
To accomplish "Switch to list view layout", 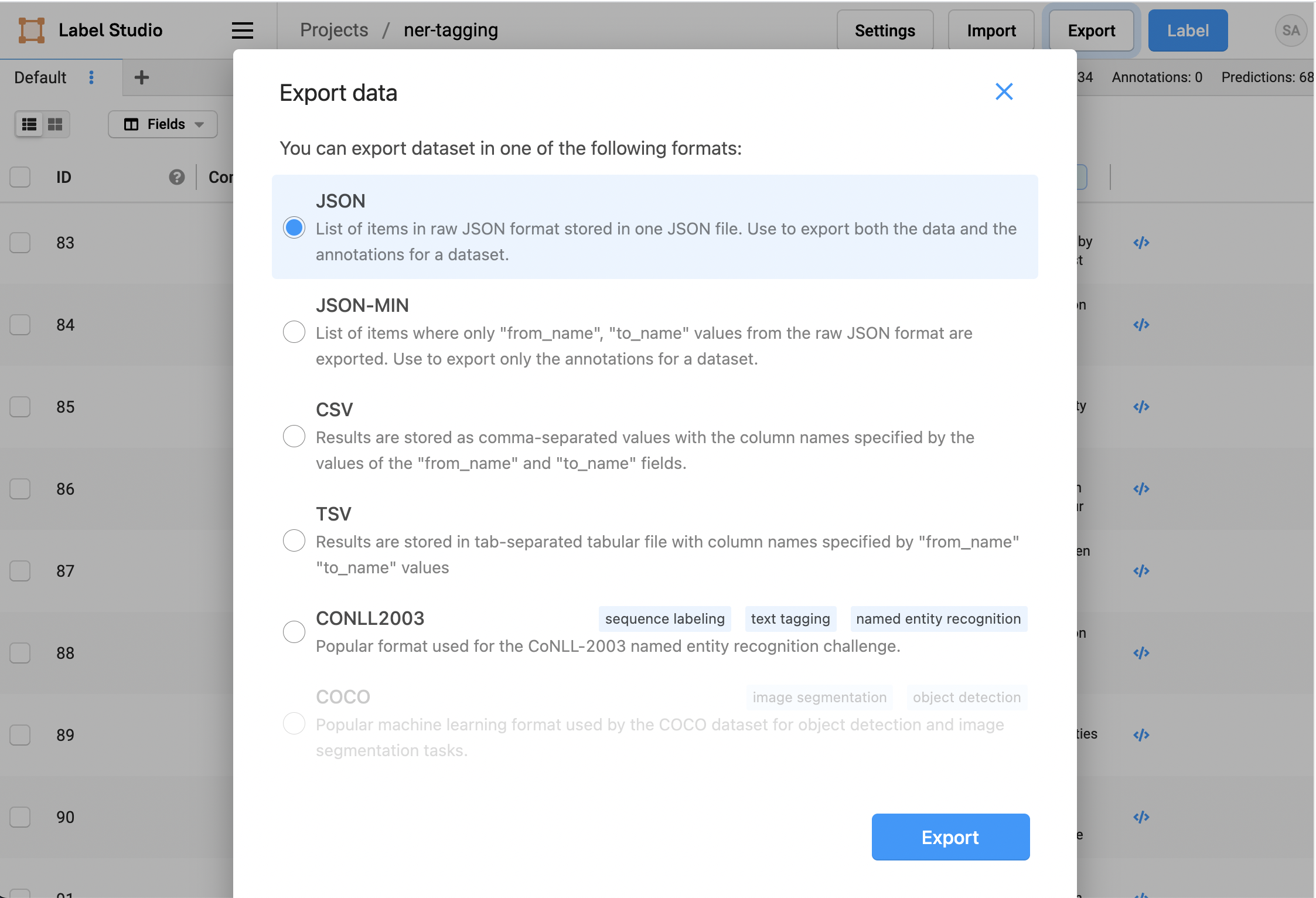I will [x=29, y=124].
